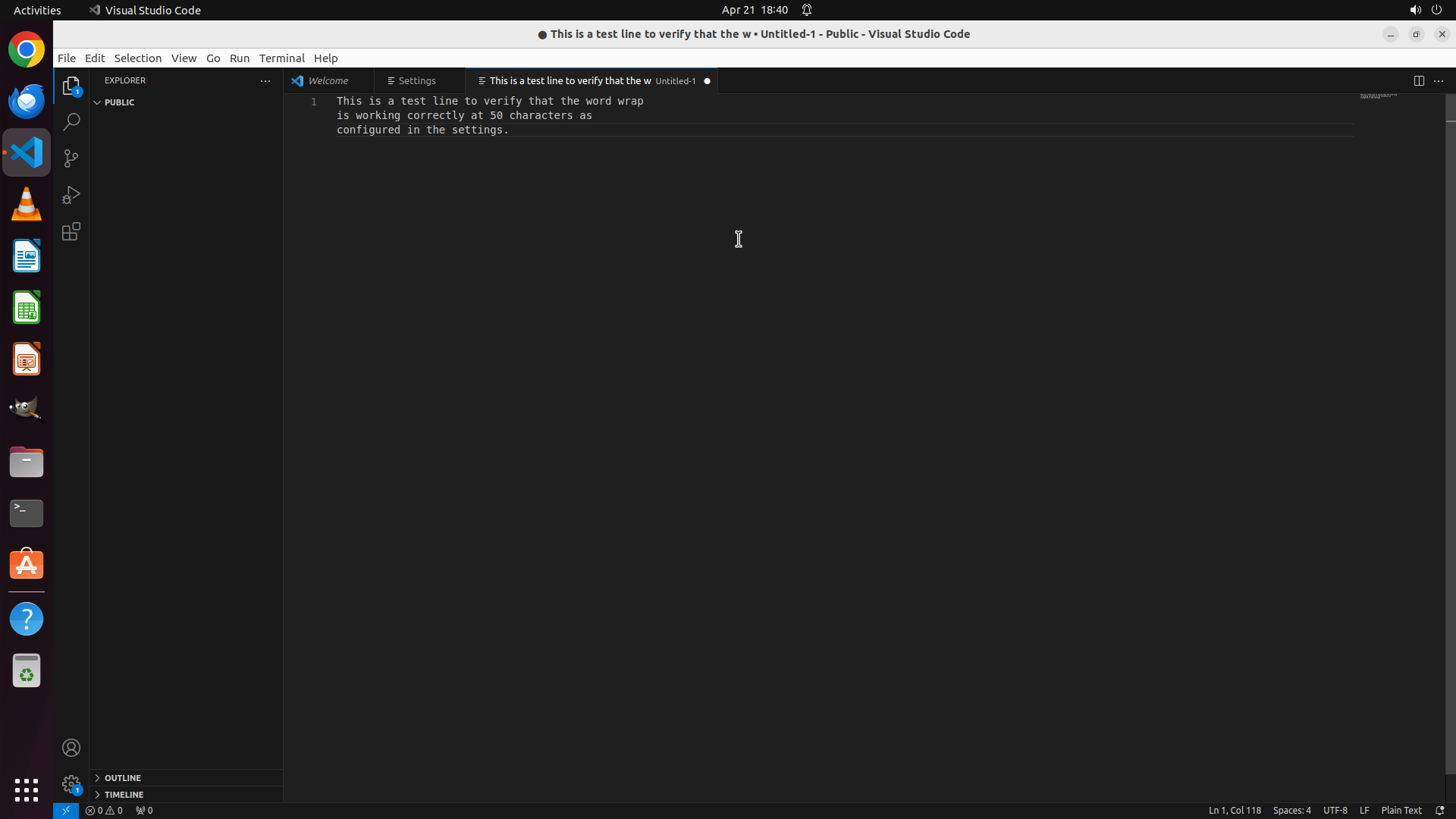Viewport: 1456px width, 819px height.
Task: Open the Terminal menu
Action: (x=281, y=58)
